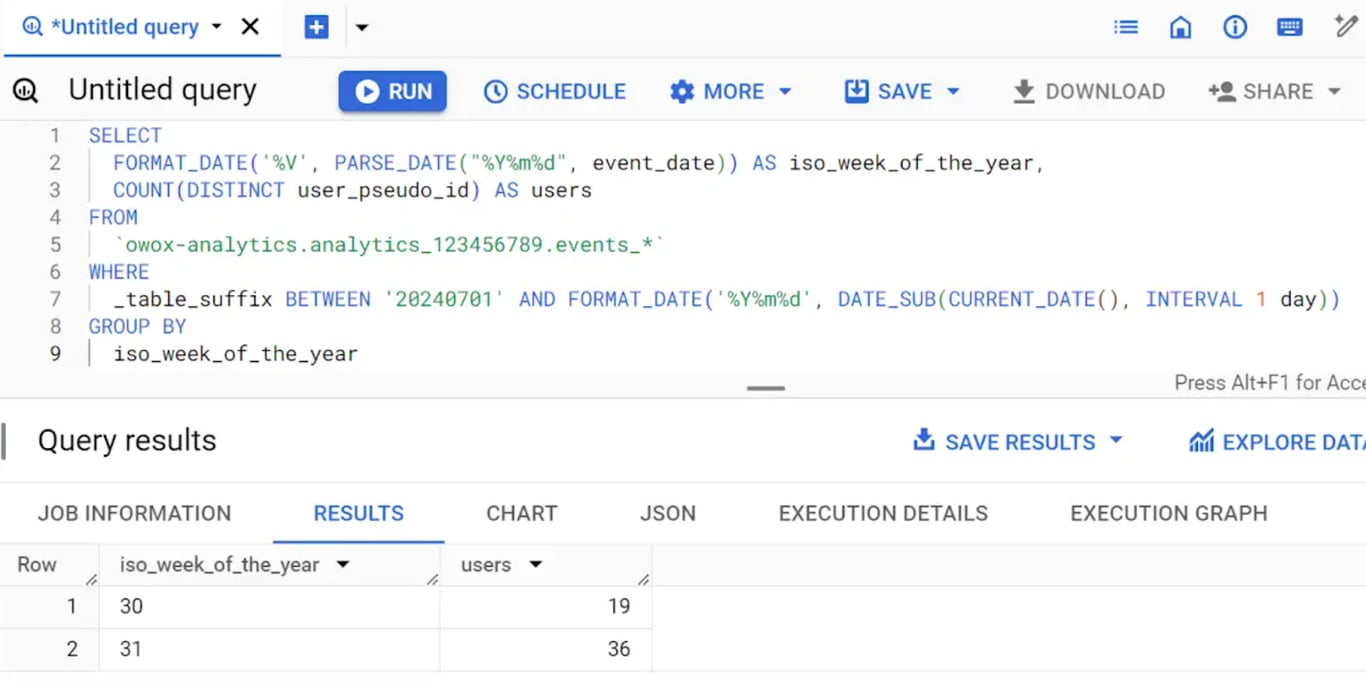
Task: Open the SHARE menu
Action: (1274, 91)
